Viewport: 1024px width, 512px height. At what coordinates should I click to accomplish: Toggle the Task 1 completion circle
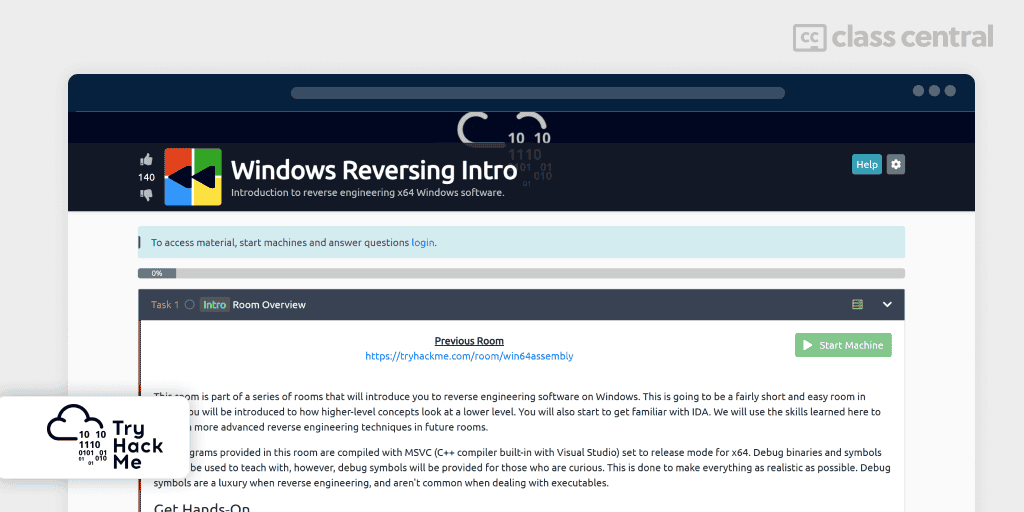tap(189, 304)
